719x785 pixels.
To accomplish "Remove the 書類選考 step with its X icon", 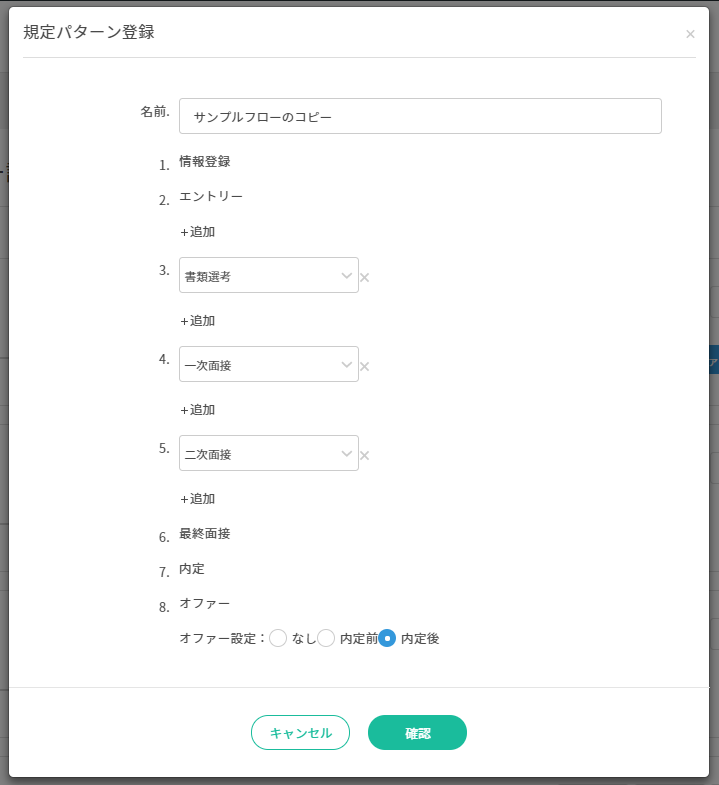I will click(365, 277).
